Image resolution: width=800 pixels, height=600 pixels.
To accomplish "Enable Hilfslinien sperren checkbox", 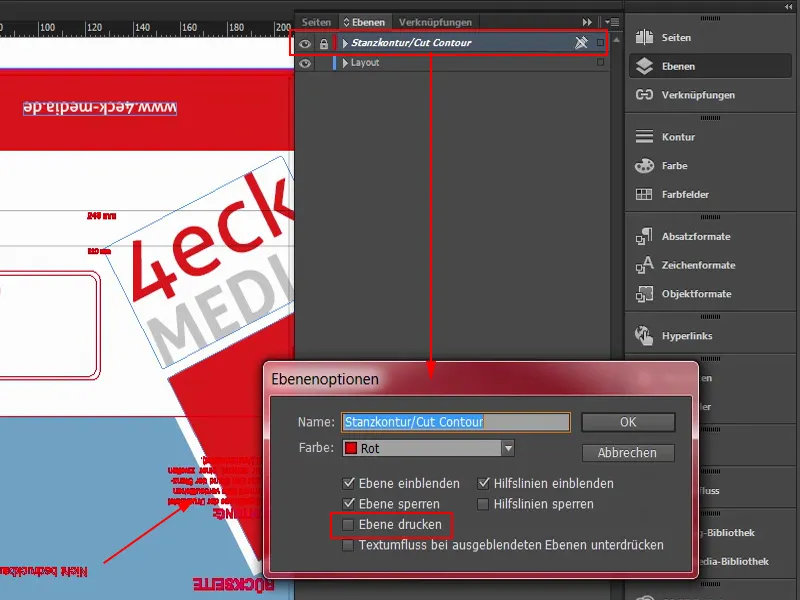I will click(x=483, y=504).
